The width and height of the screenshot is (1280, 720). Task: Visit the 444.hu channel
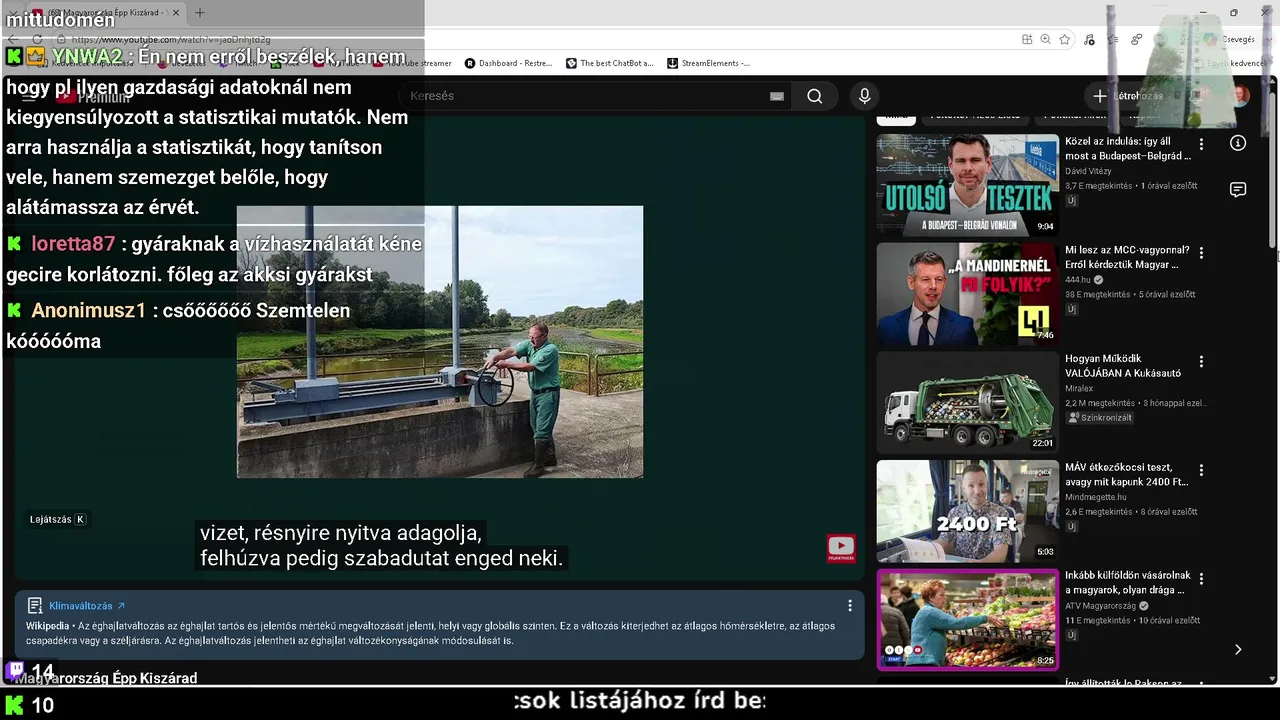tap(1079, 280)
